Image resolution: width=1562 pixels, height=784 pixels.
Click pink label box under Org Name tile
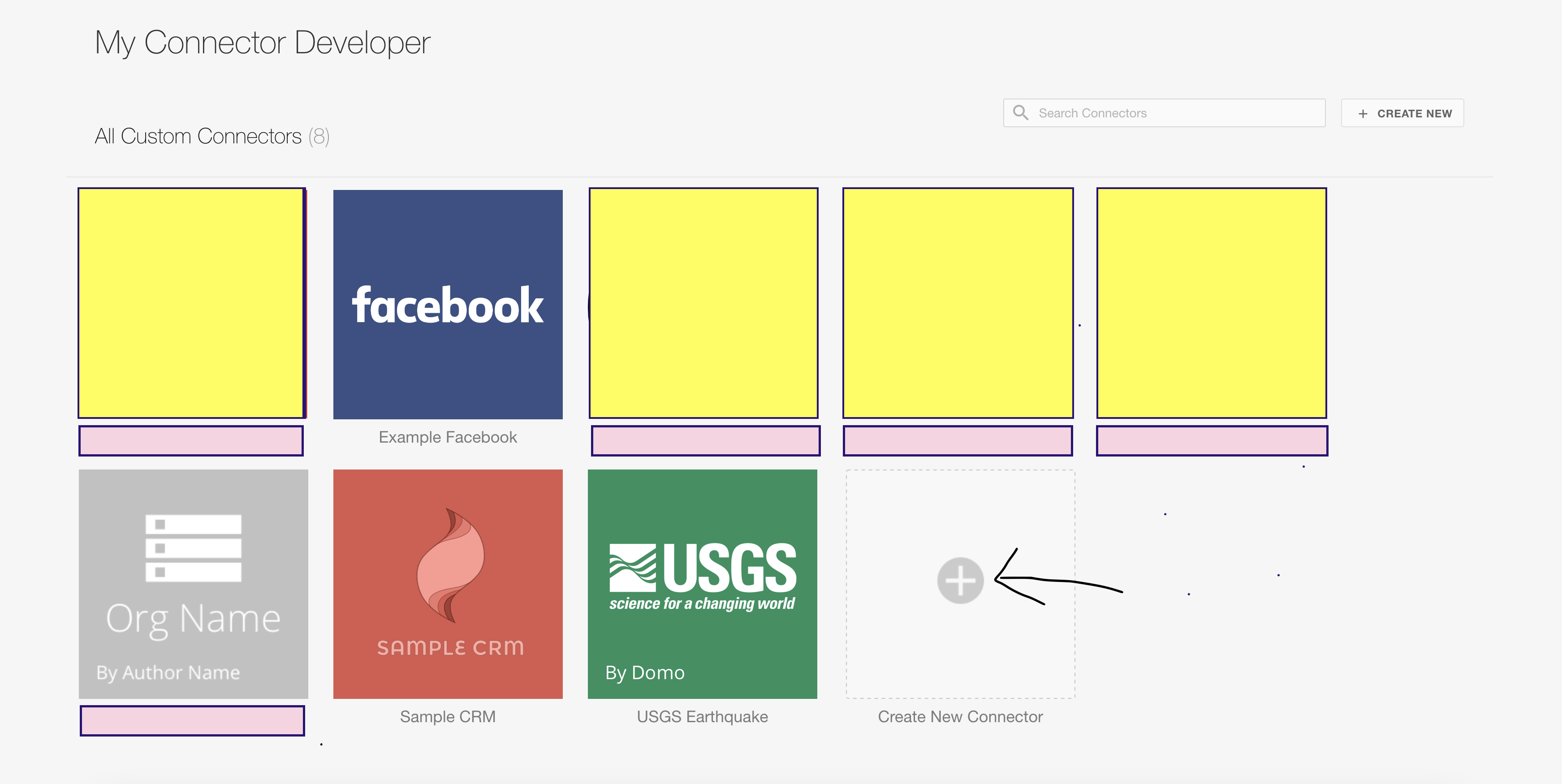coord(192,720)
